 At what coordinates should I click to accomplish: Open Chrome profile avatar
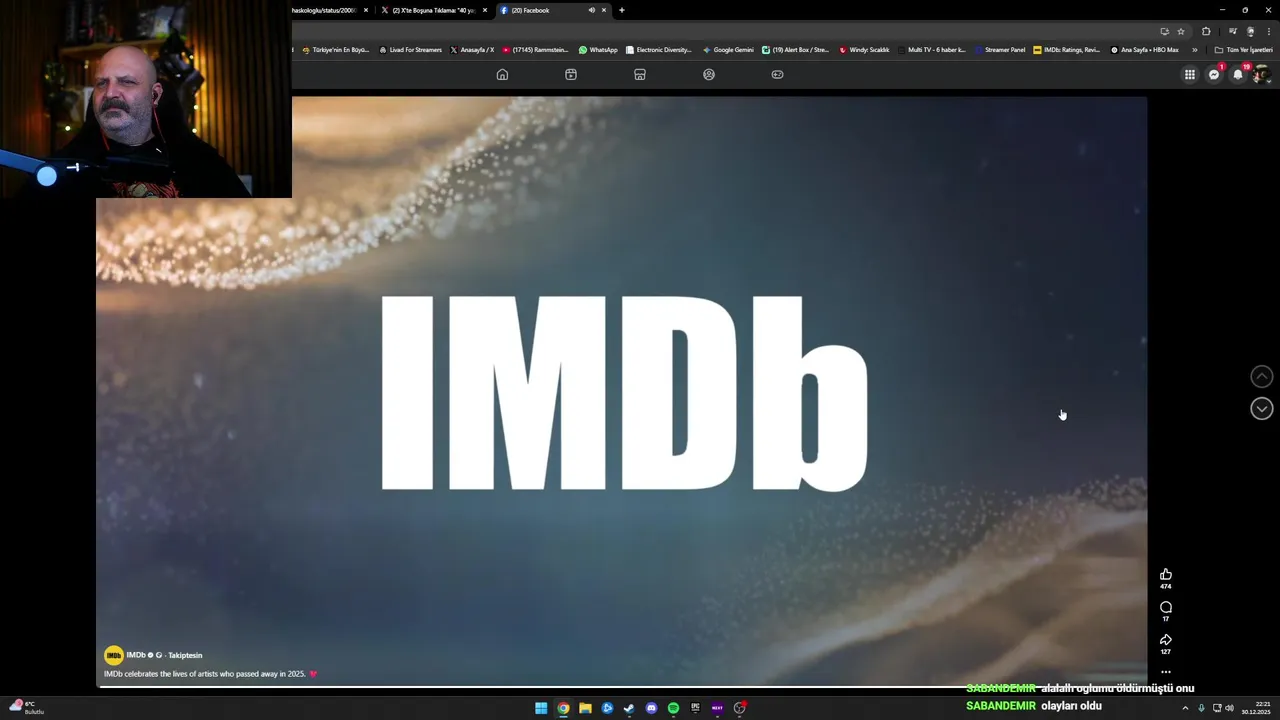pos(1250,31)
